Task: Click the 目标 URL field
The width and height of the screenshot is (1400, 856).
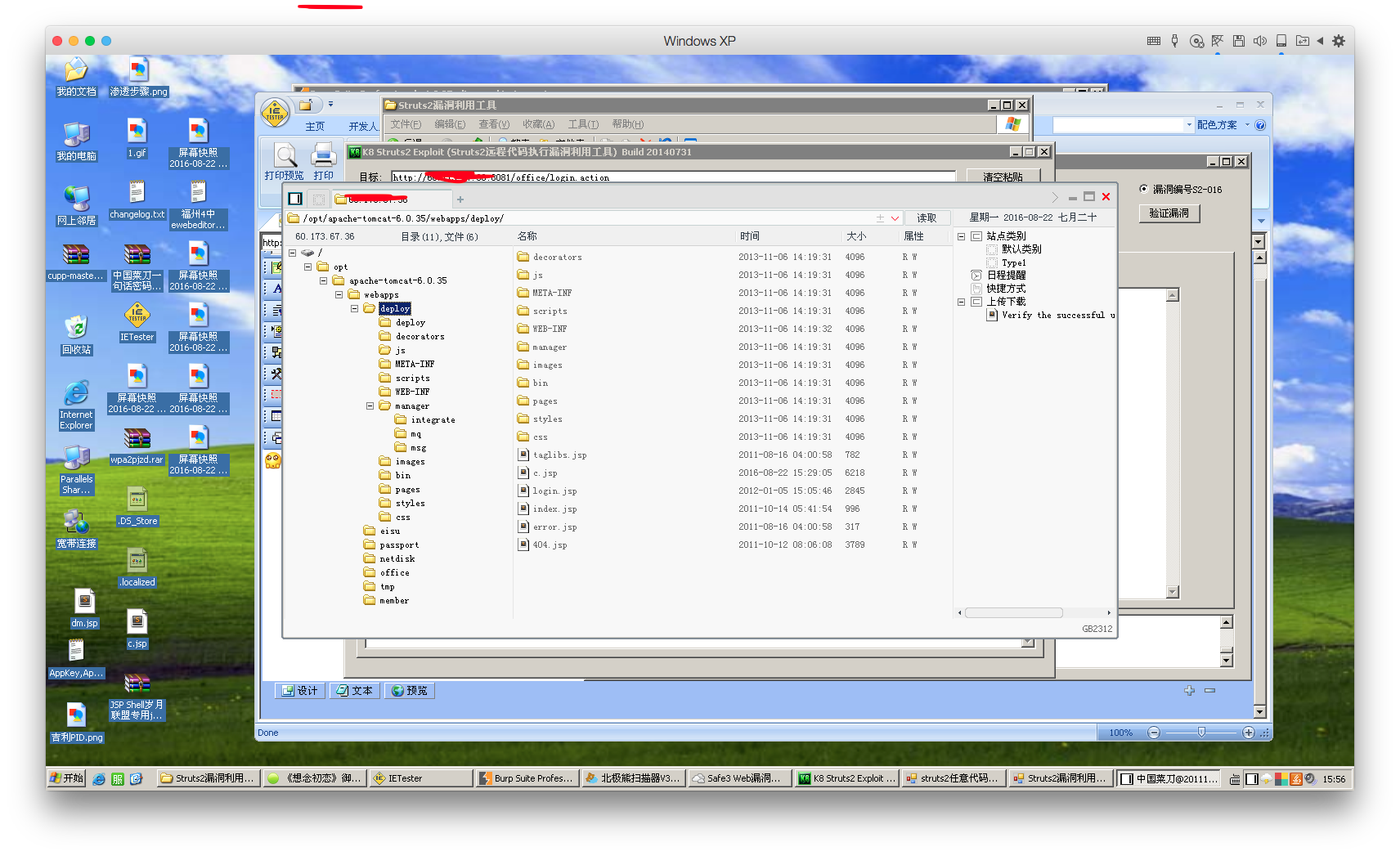Action: coord(673,177)
